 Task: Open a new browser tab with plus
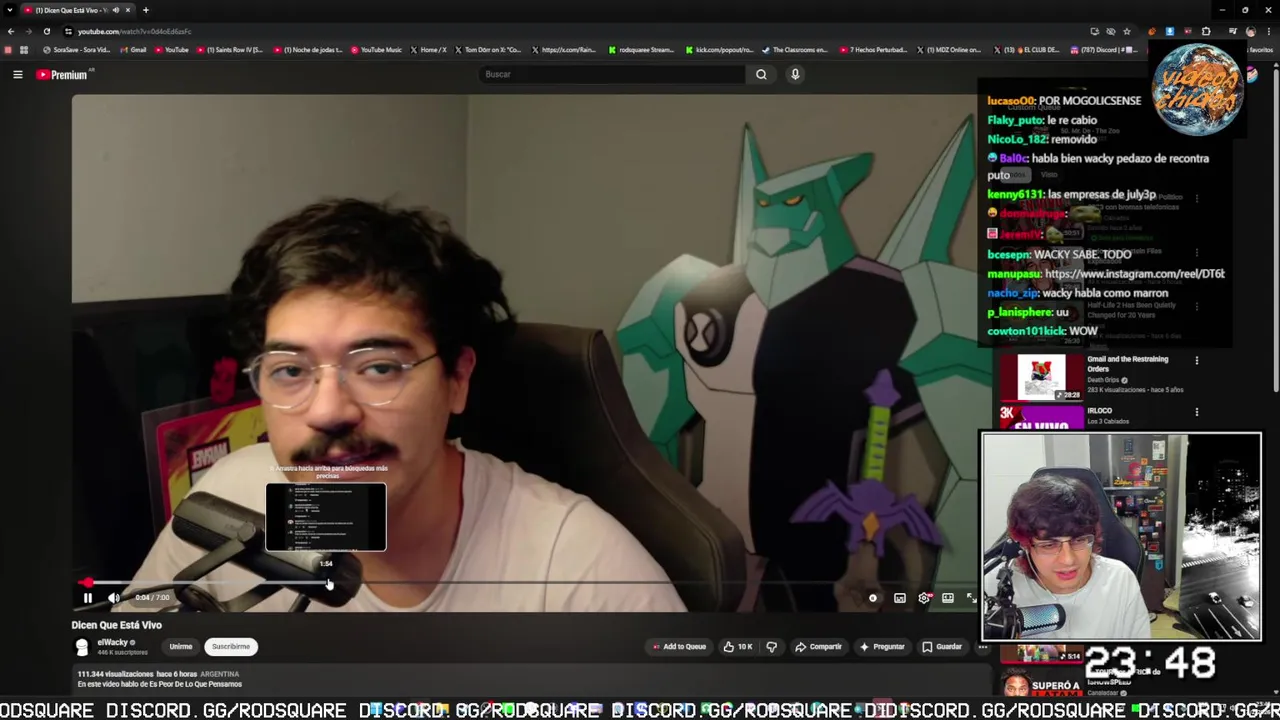pos(145,10)
